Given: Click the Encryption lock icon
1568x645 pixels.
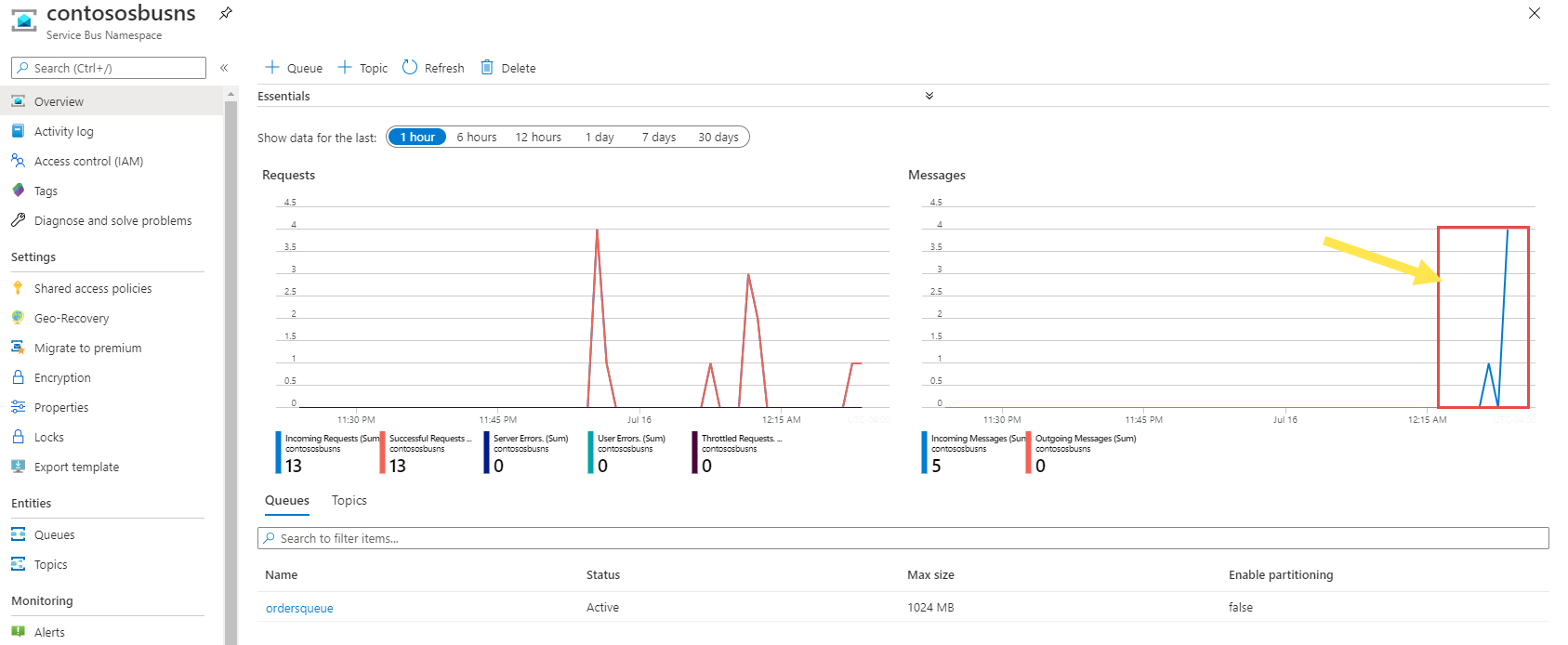Looking at the screenshot, I should tap(18, 377).
